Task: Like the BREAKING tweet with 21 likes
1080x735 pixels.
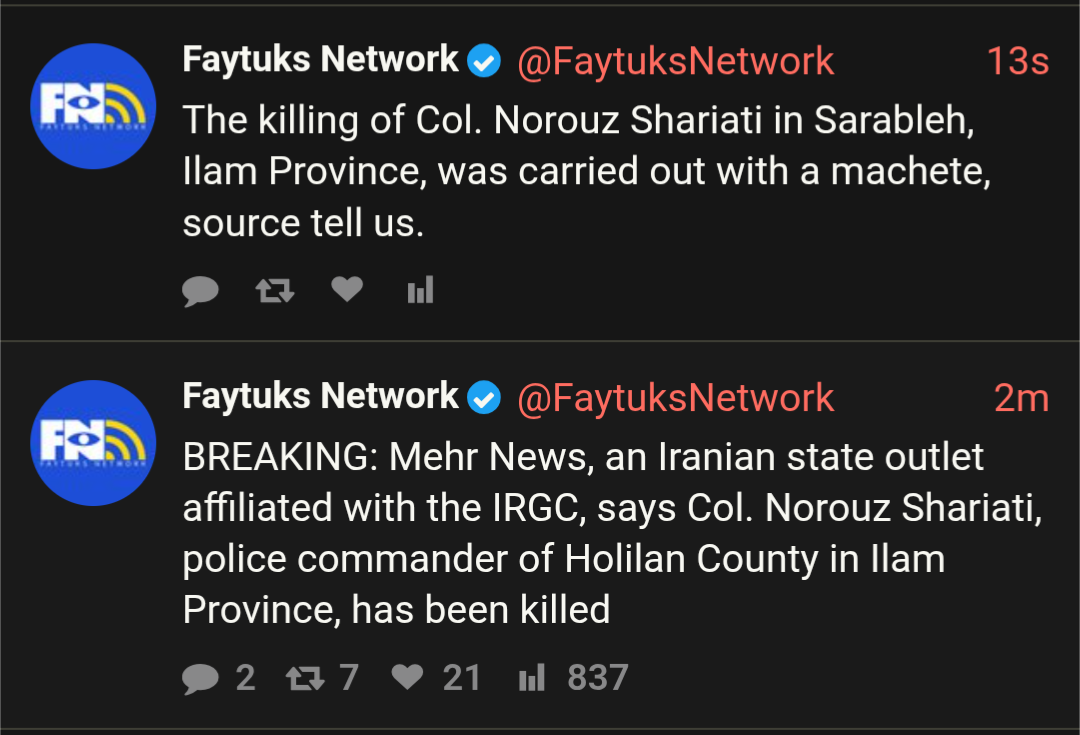Action: [407, 678]
